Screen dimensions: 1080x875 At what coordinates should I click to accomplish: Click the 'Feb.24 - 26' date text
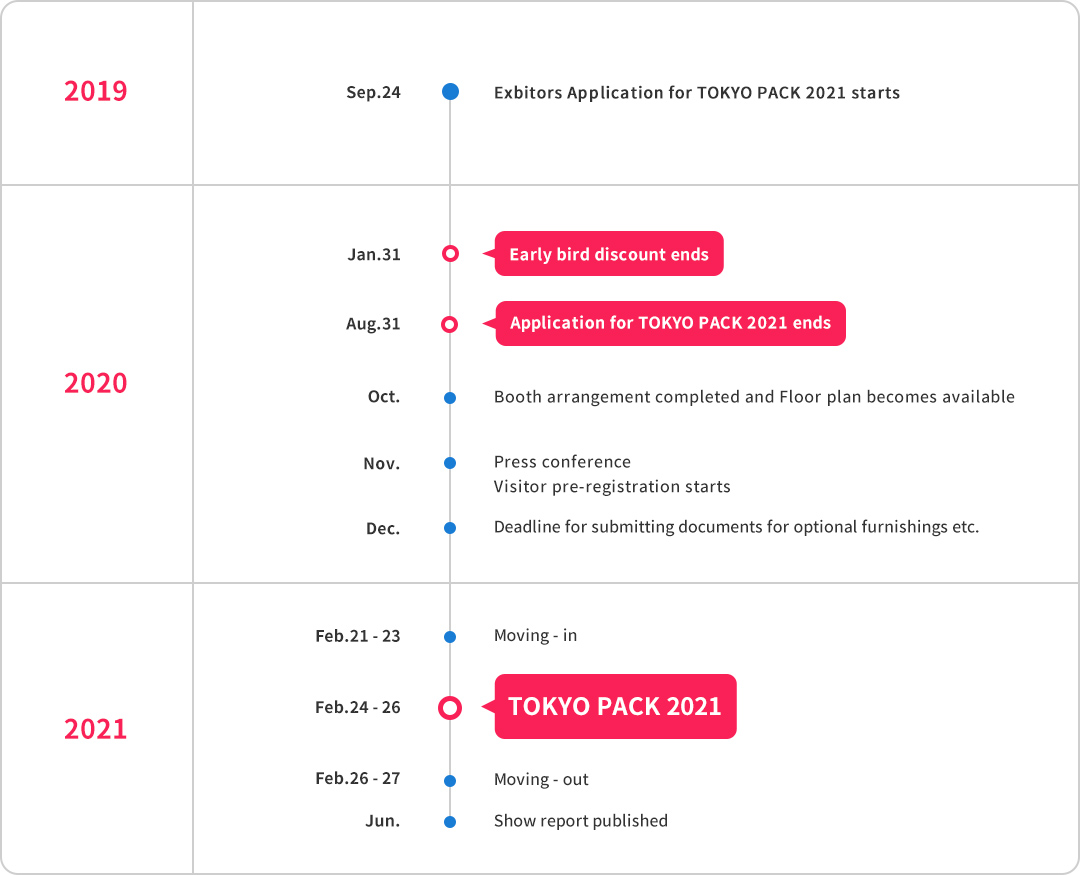(x=357, y=708)
